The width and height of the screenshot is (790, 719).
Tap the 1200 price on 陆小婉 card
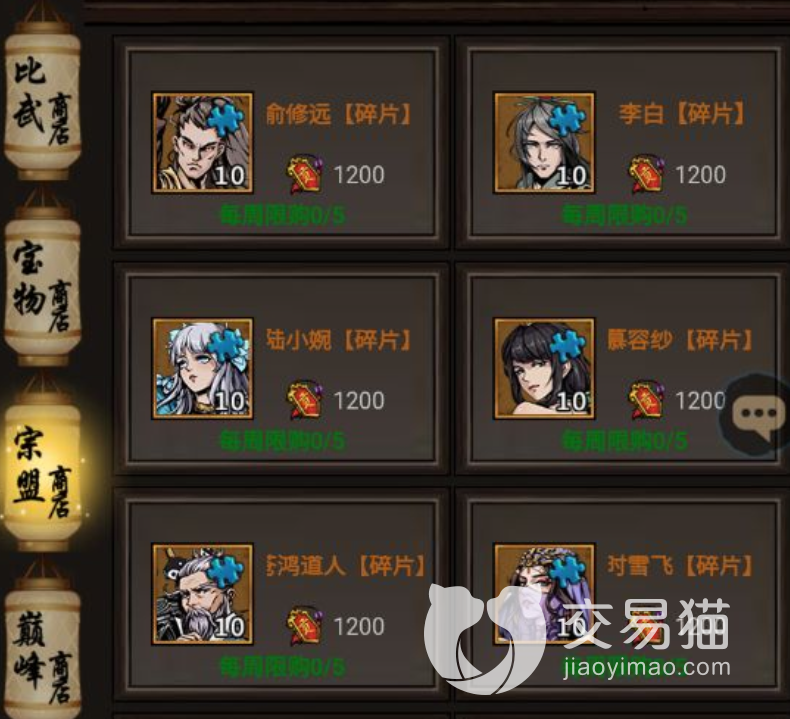click(359, 401)
